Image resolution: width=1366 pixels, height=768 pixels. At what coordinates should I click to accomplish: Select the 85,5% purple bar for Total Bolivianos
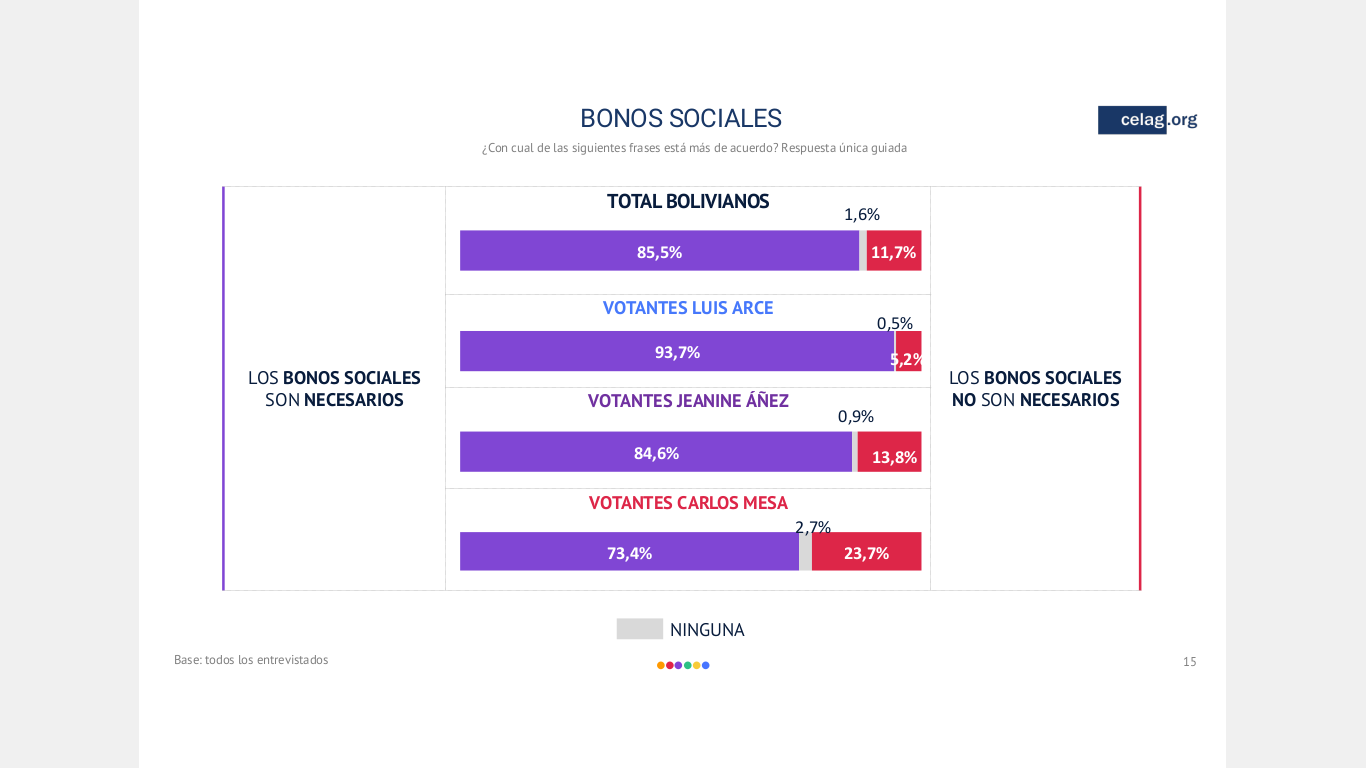(x=659, y=251)
